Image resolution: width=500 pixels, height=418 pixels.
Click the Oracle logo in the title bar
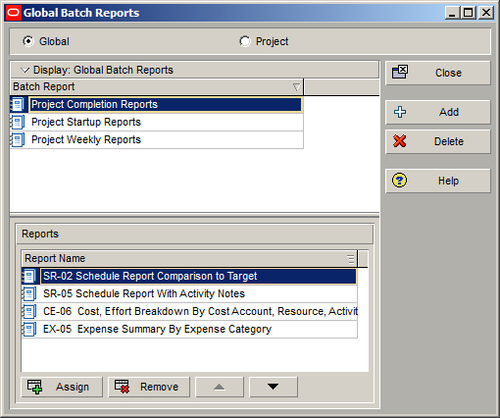point(14,13)
